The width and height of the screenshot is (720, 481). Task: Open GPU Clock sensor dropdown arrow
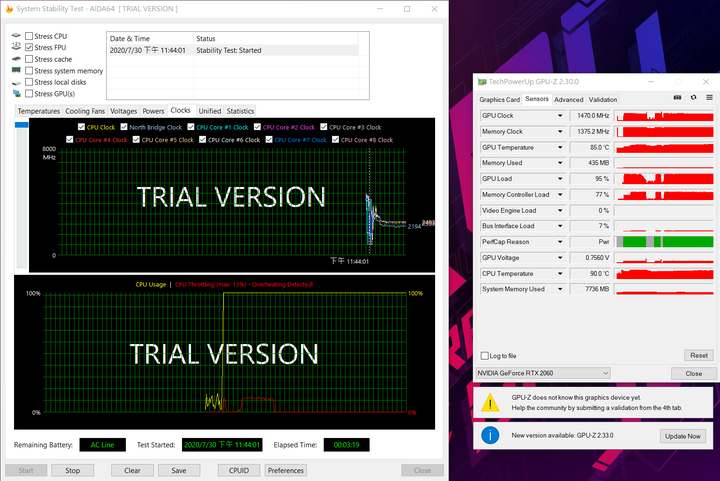pyautogui.click(x=560, y=116)
